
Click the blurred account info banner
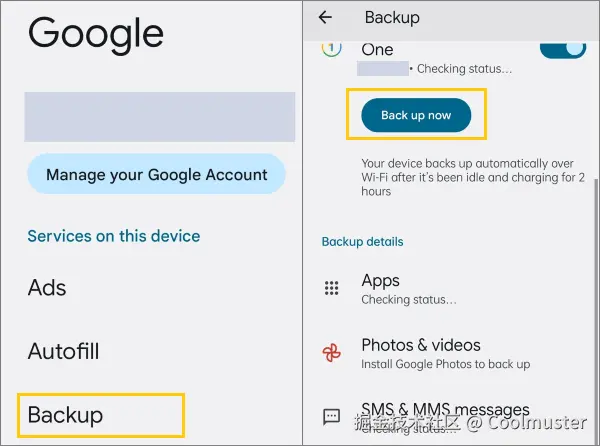pyautogui.click(x=160, y=117)
